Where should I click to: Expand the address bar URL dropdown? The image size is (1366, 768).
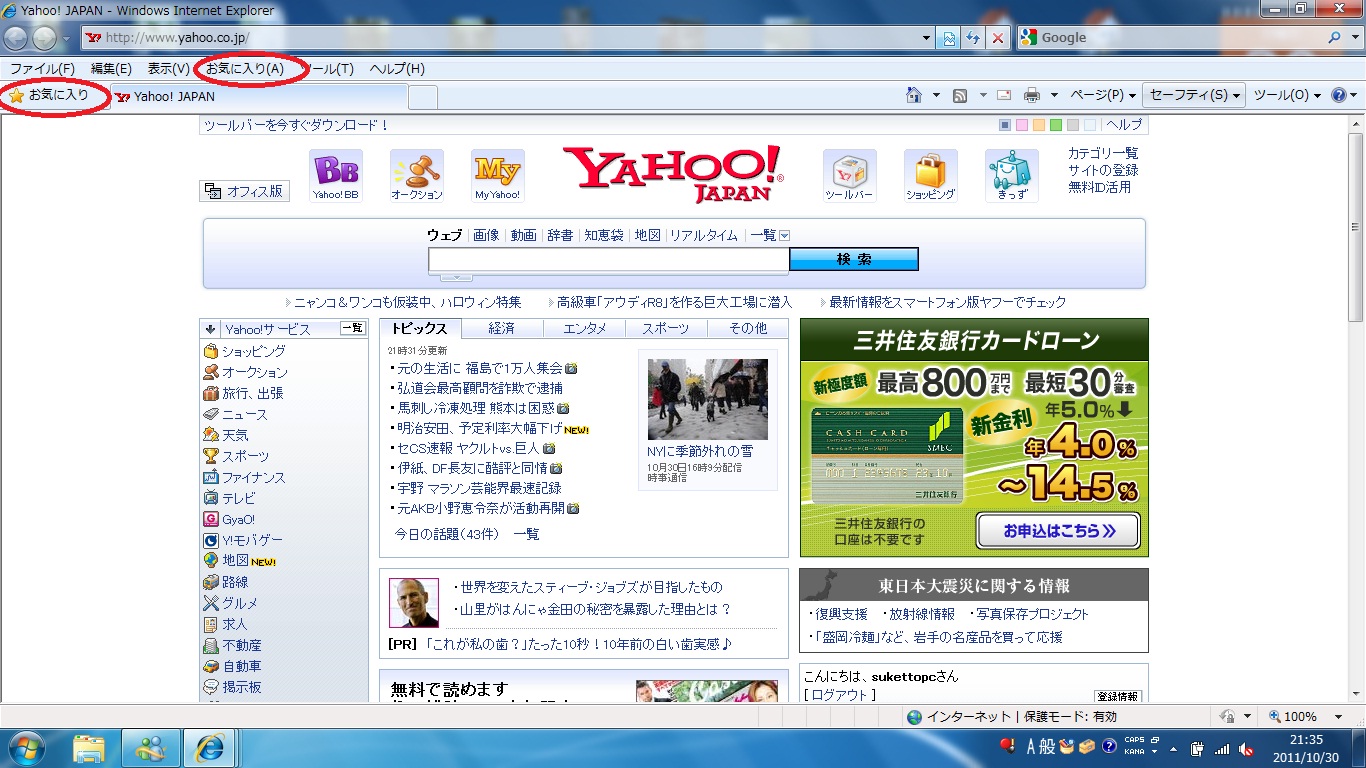pos(926,38)
